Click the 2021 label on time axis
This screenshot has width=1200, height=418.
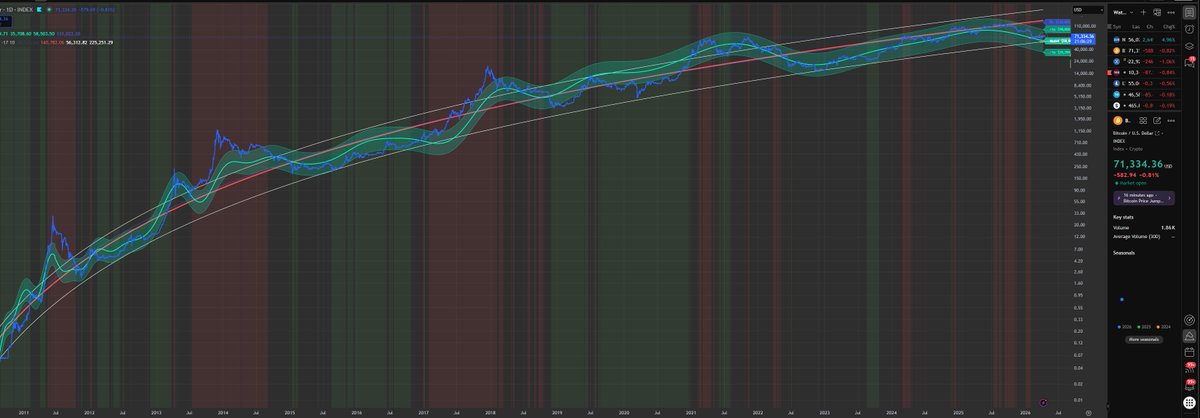691,411
